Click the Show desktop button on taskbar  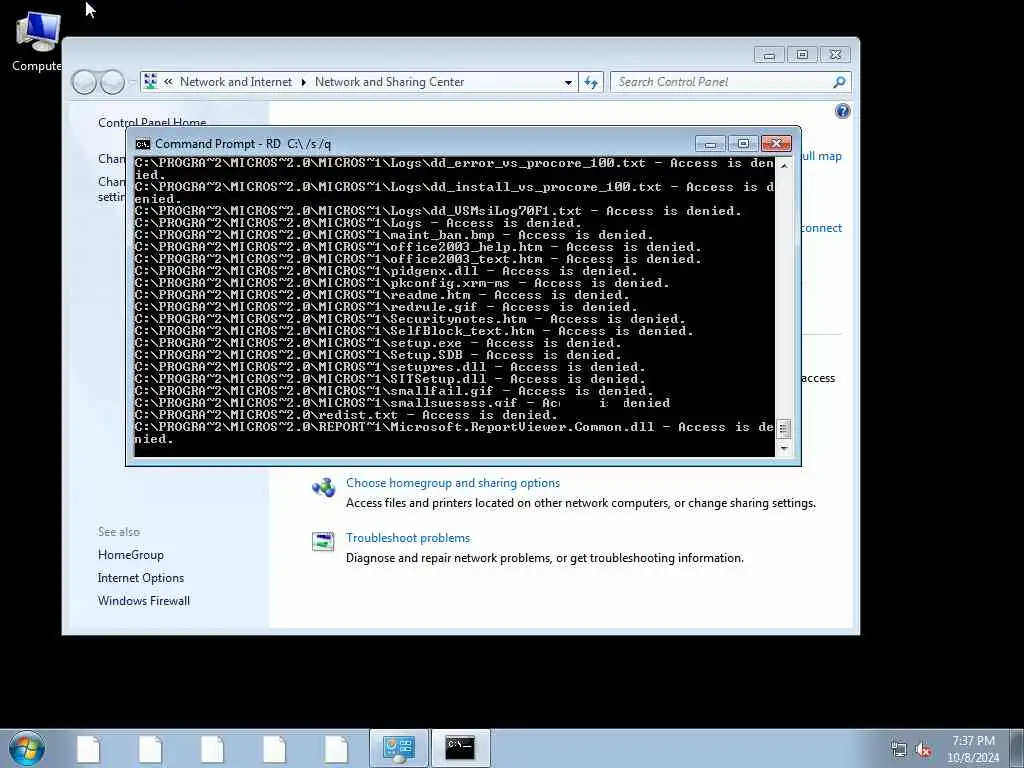[x=1017, y=748]
